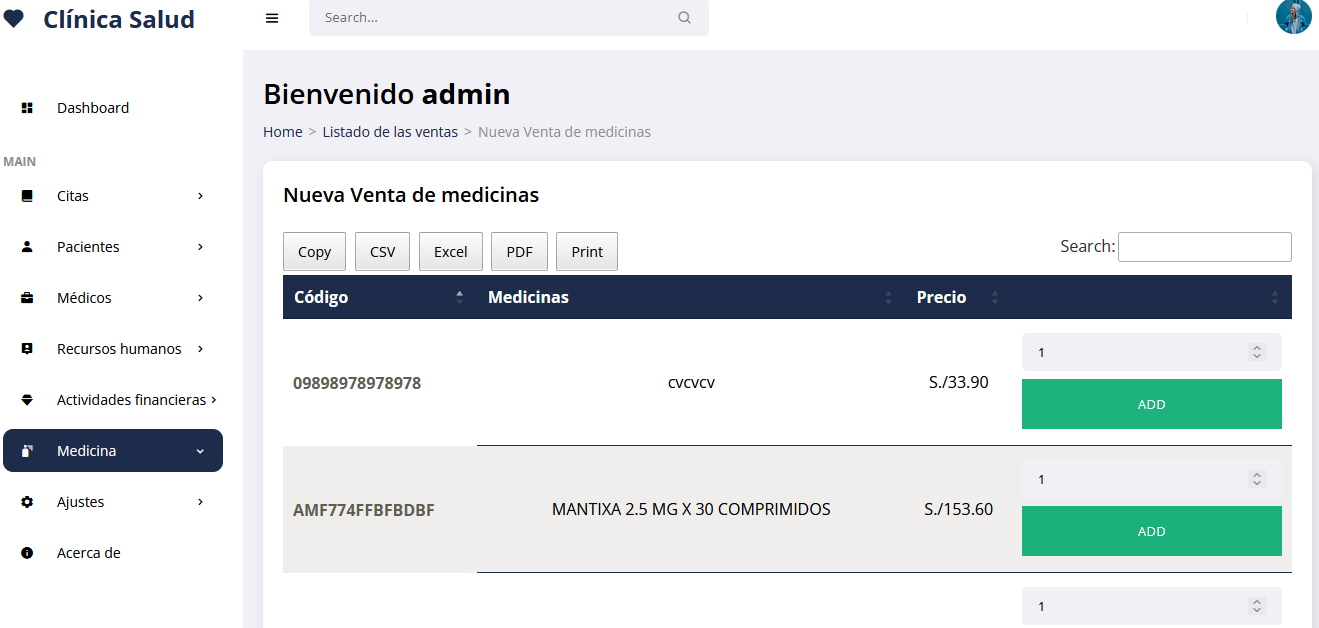
Task: Click the Acerca de info icon
Action: 27,553
